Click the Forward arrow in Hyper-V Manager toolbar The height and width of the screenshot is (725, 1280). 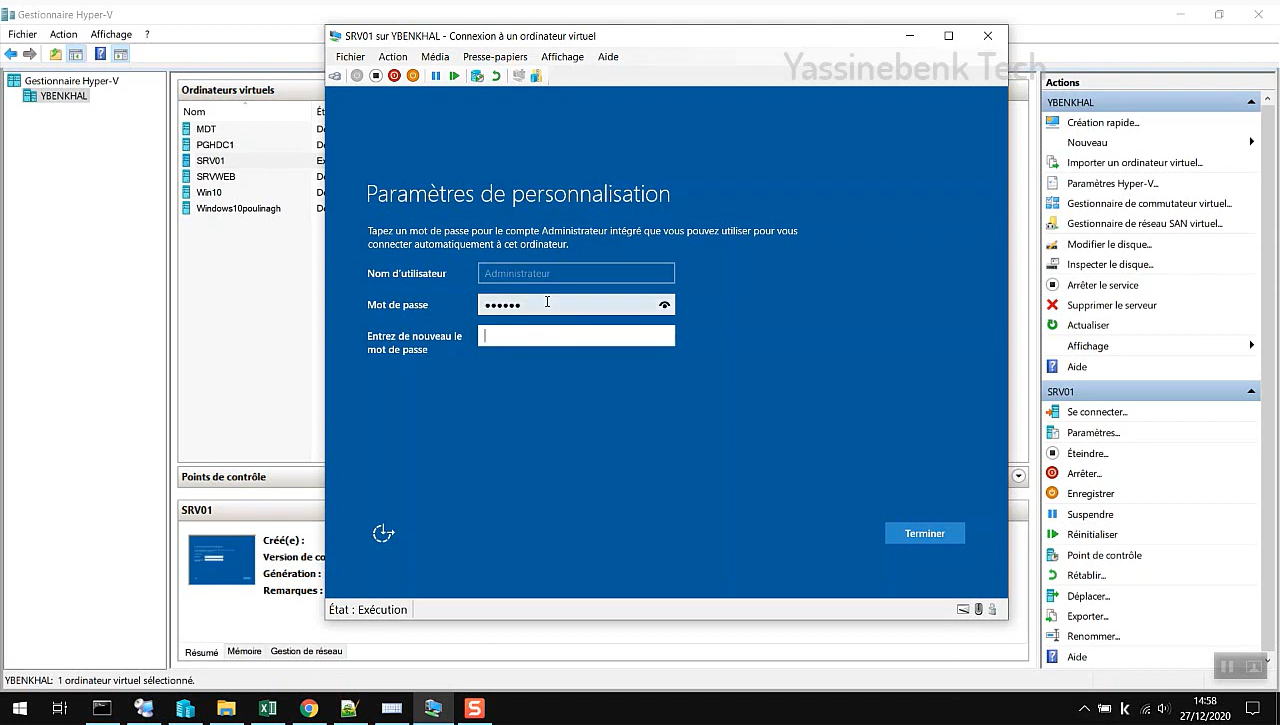click(30, 54)
